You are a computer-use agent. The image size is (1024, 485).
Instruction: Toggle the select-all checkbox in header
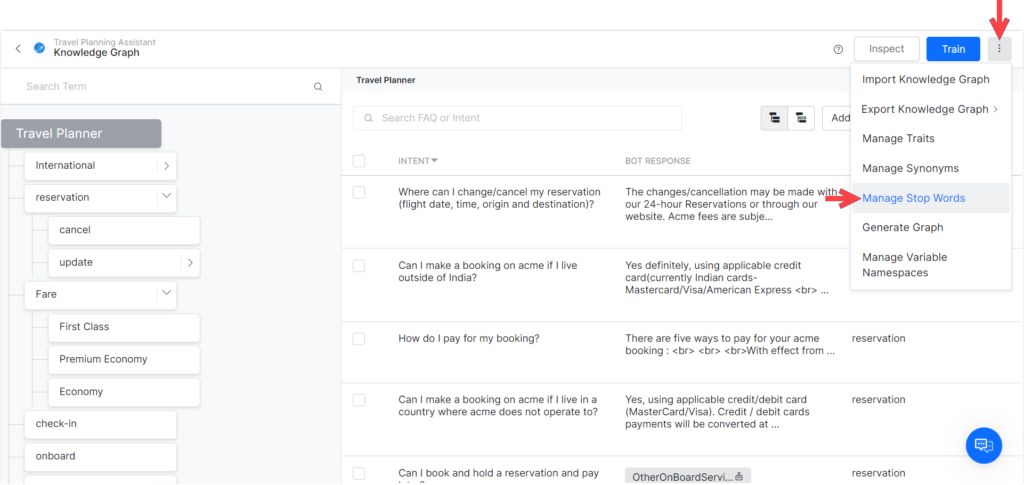click(359, 161)
